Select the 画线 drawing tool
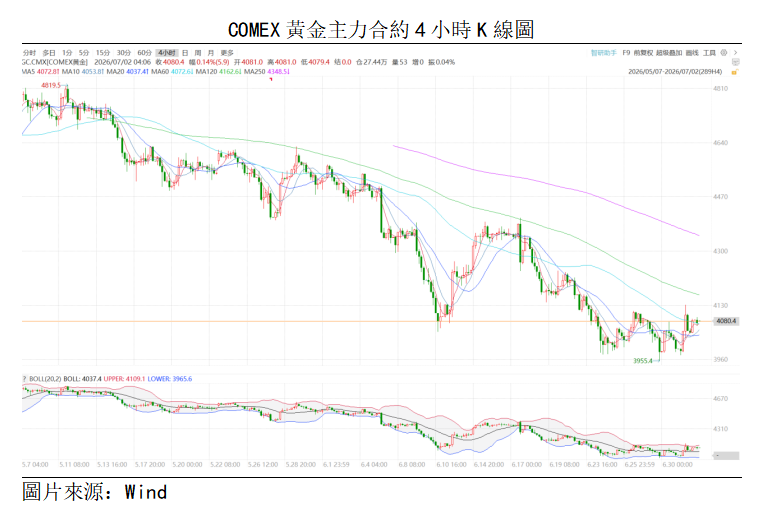 point(692,52)
